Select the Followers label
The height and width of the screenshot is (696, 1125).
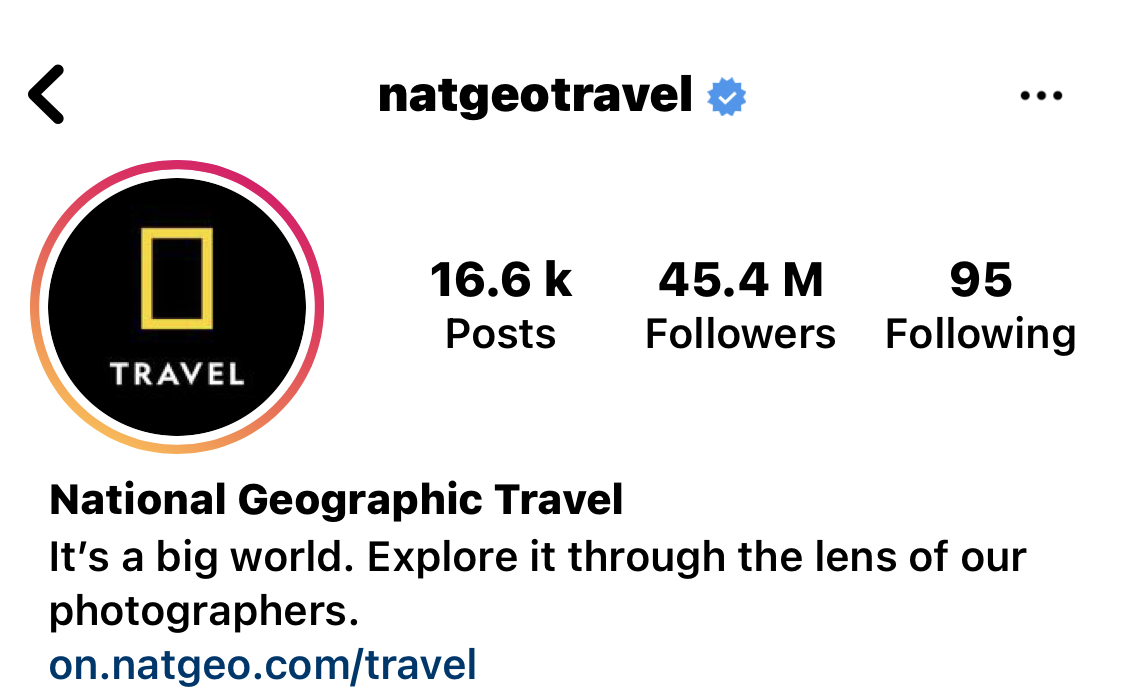(740, 334)
